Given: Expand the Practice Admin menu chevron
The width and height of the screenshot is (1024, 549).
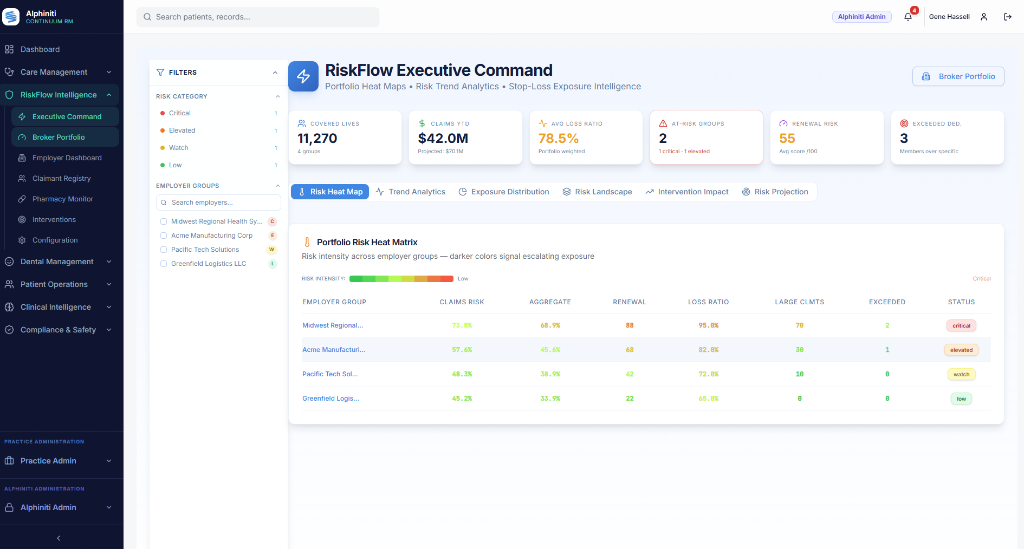Looking at the screenshot, I should pos(109,461).
